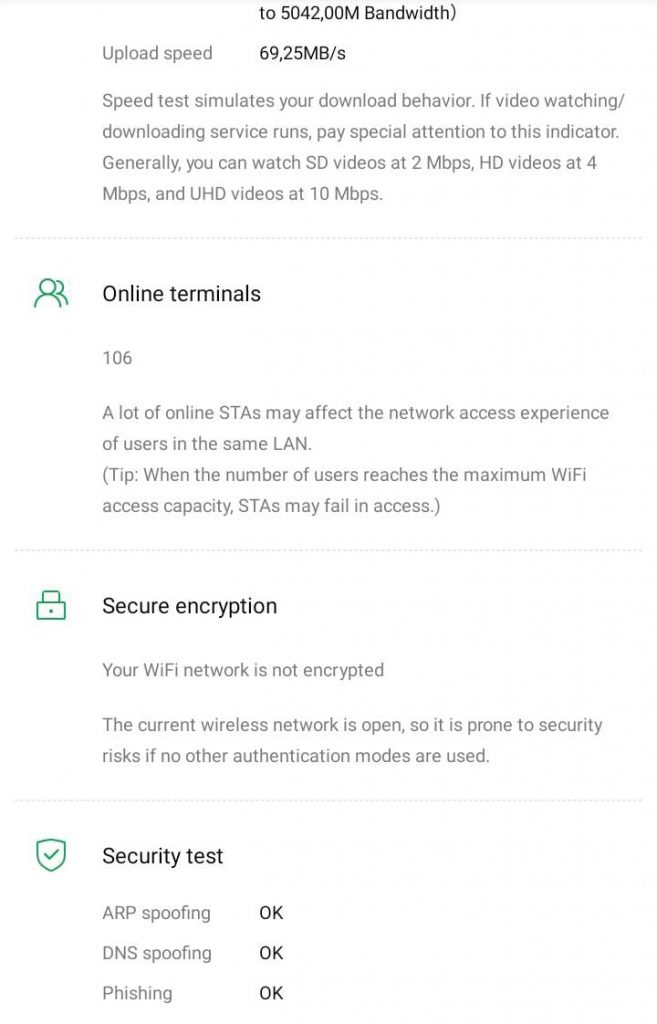Click the Phishing row label
The height and width of the screenshot is (1024, 657).
pyautogui.click(x=137, y=993)
